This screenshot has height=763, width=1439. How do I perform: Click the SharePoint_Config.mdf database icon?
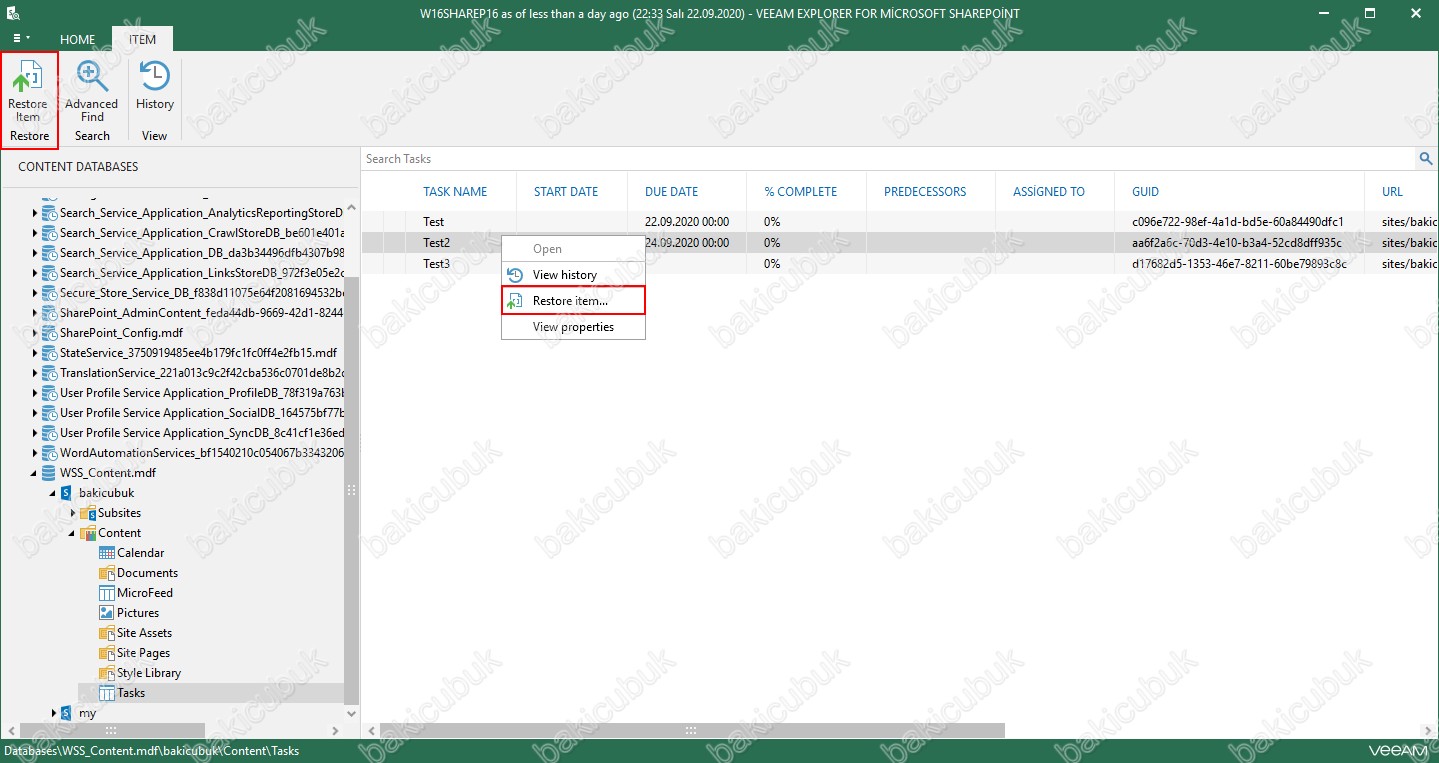[x=49, y=333]
